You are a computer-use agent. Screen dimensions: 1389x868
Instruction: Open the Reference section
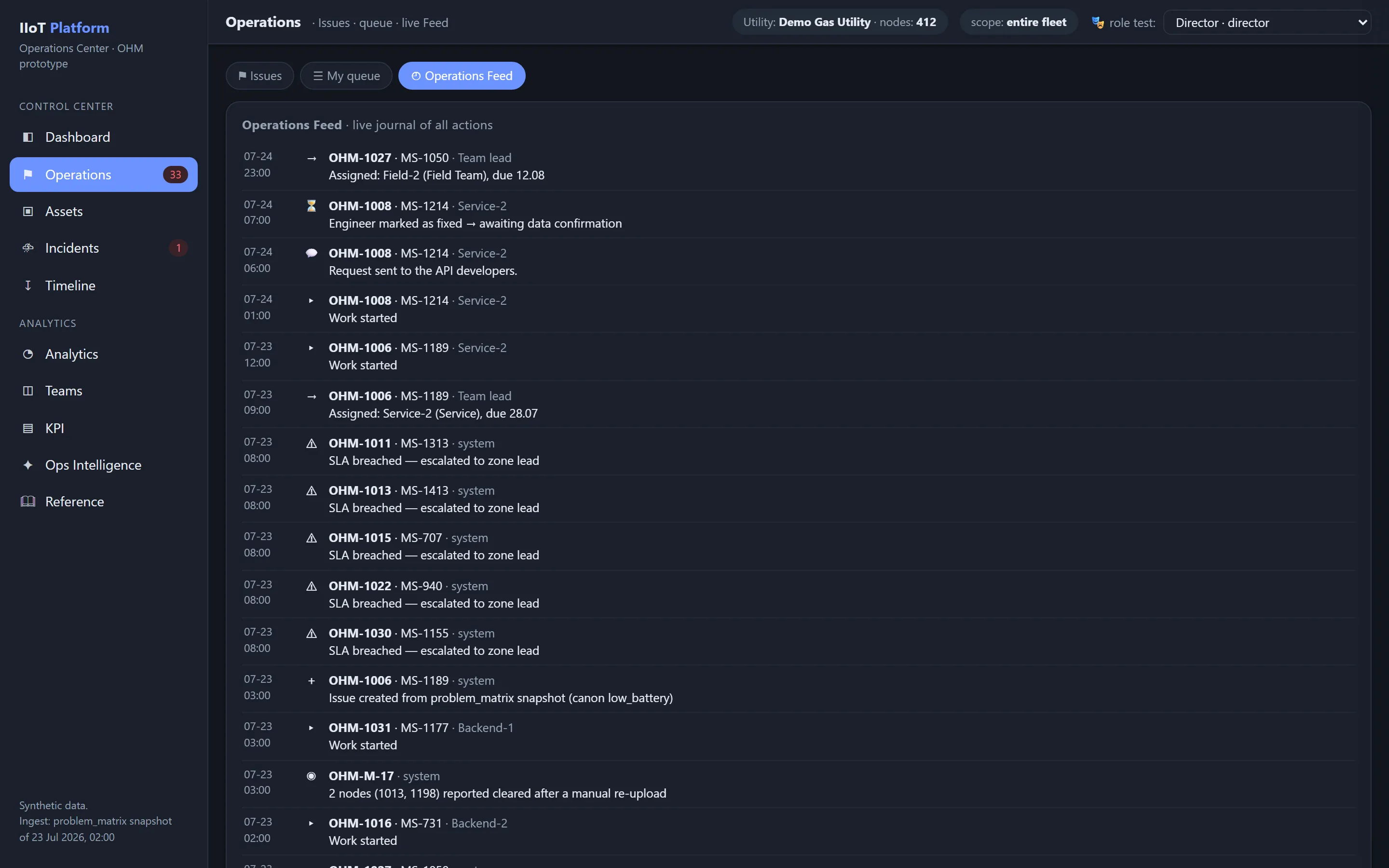[103, 502]
